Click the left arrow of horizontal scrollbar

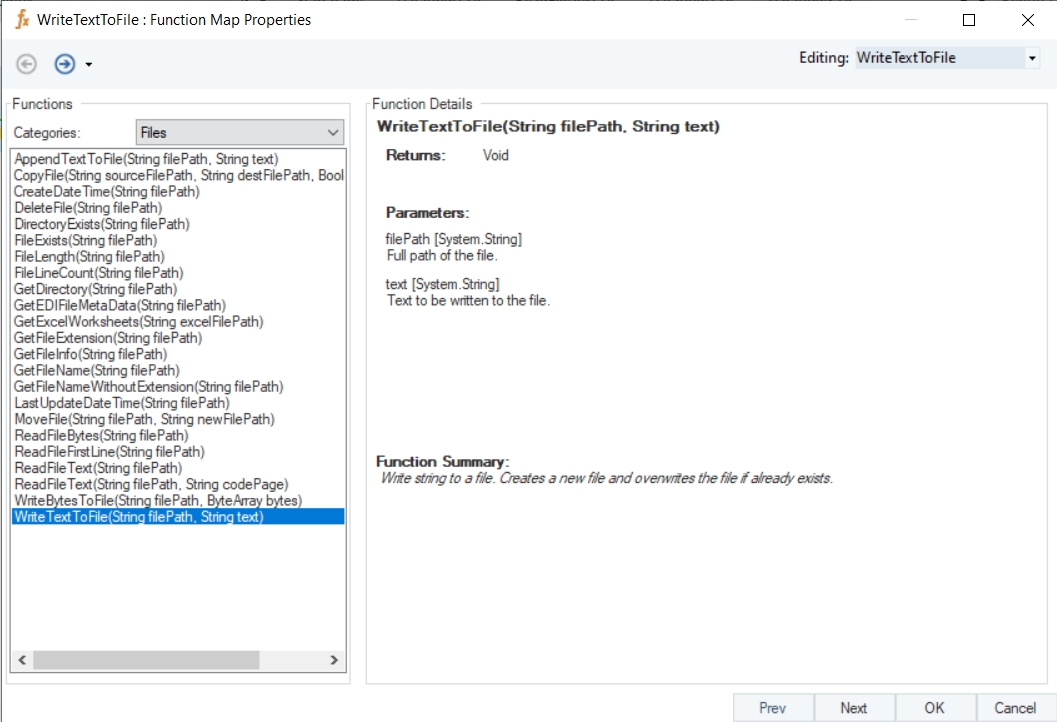(x=22, y=660)
